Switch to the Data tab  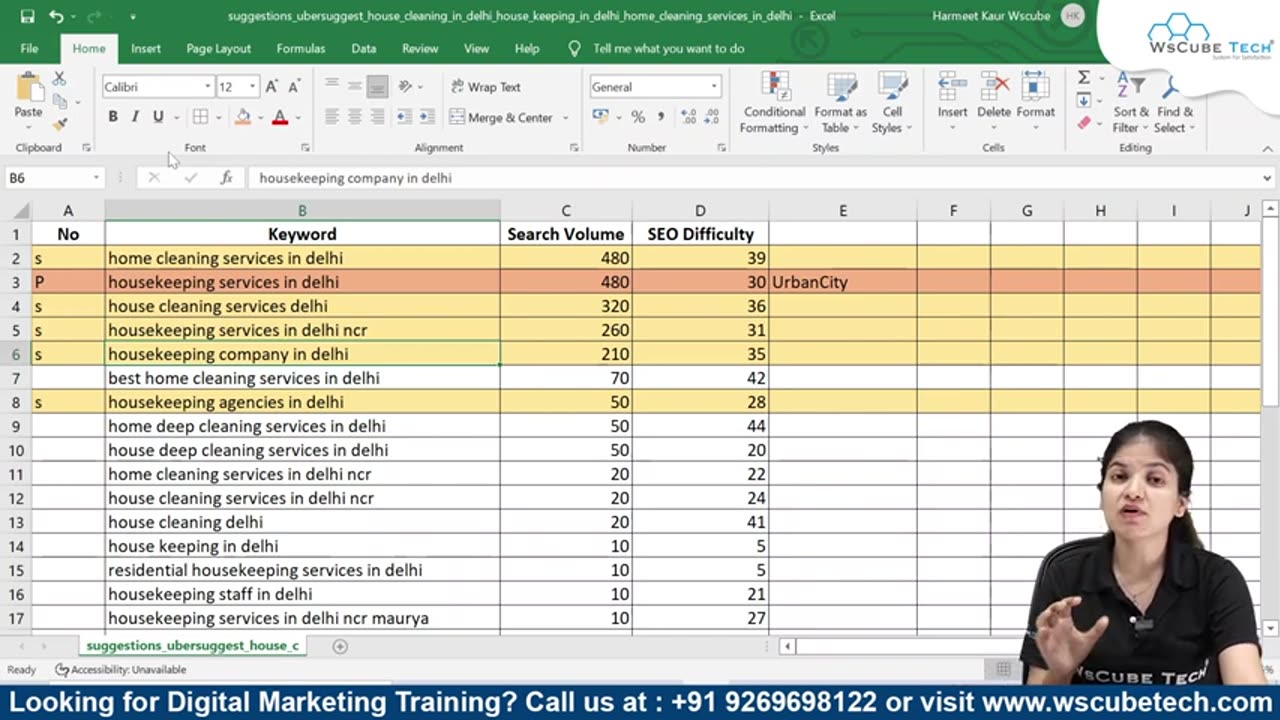(364, 48)
